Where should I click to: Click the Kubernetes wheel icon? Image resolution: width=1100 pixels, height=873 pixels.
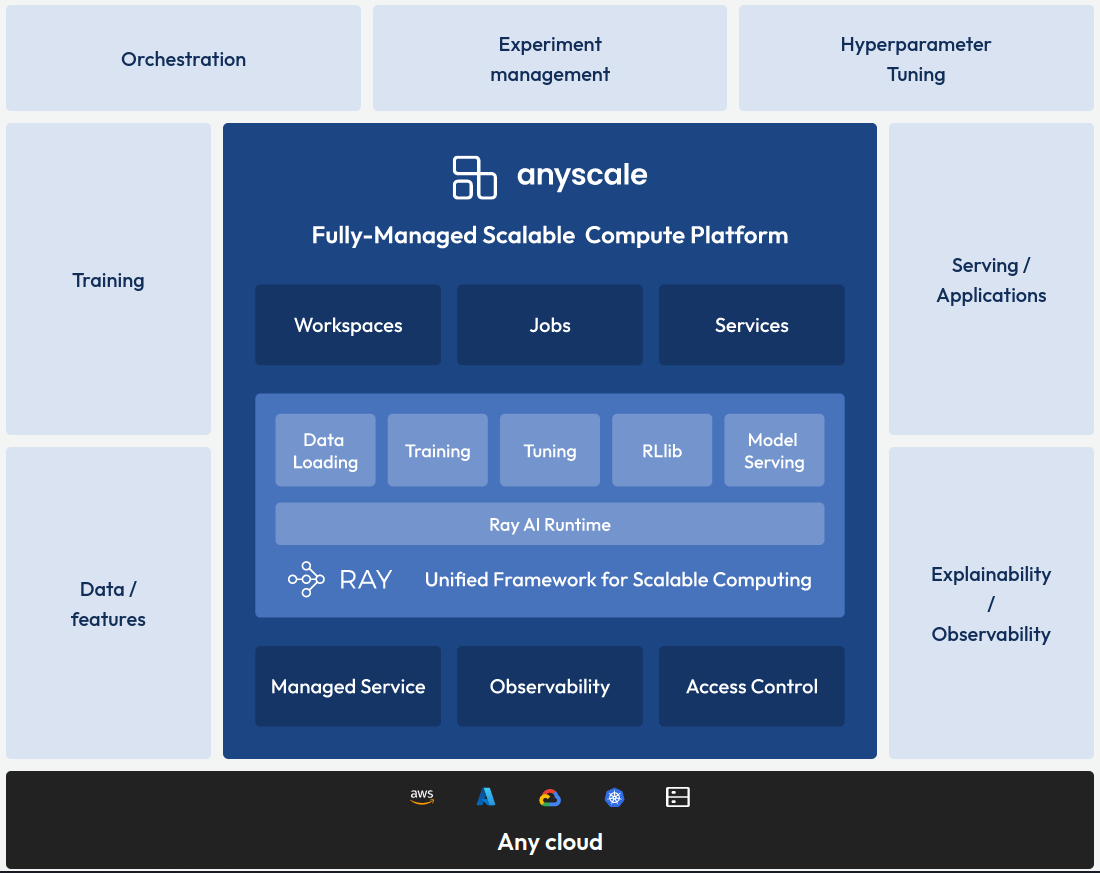tap(614, 797)
